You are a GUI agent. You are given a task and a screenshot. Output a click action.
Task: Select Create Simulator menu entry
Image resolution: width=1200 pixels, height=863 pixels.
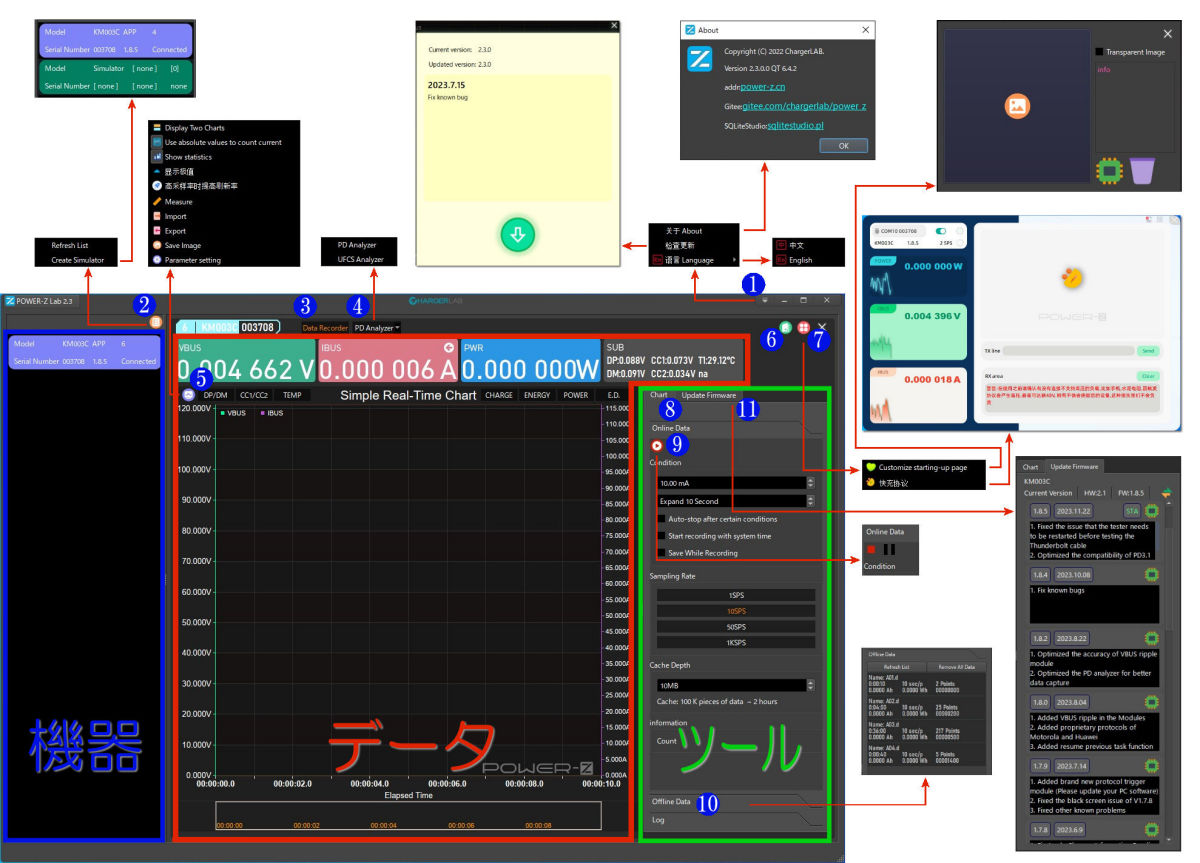[77, 260]
